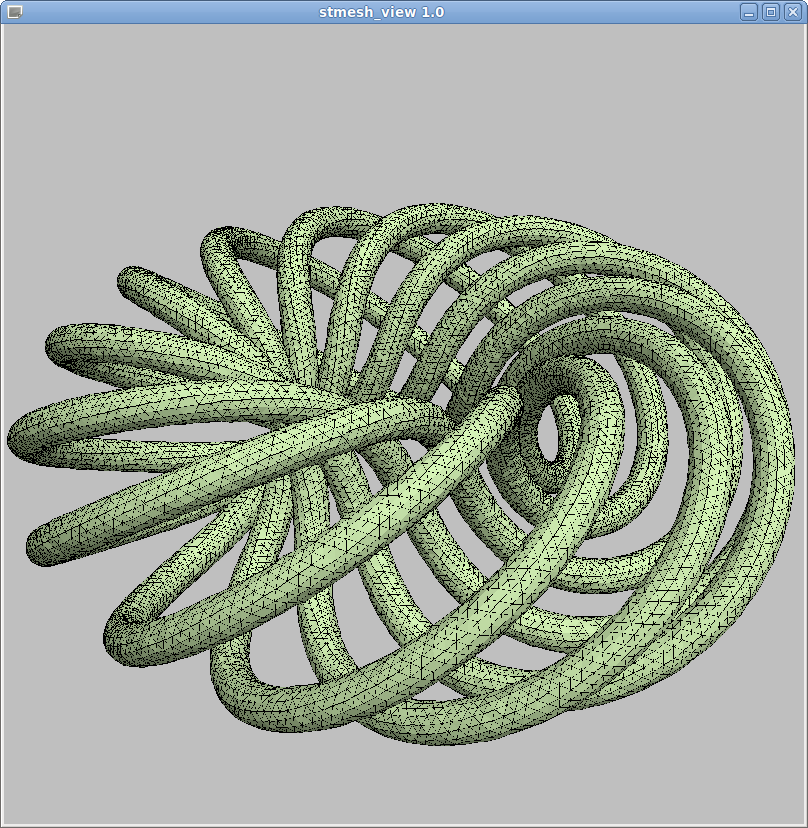Open the window menu icon in title bar
808x828 pixels.
tap(14, 12)
